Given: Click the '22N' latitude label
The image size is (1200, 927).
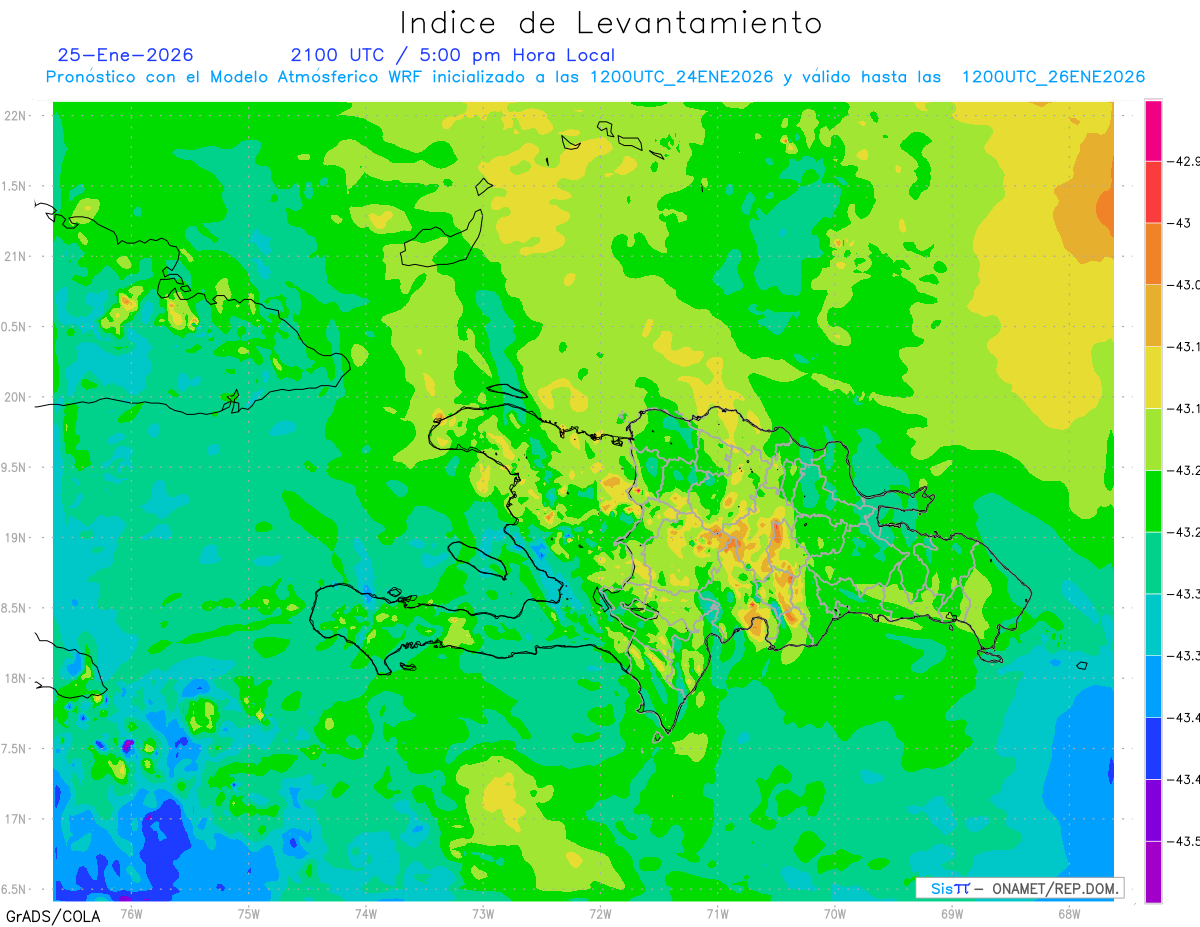Looking at the screenshot, I should [16, 116].
